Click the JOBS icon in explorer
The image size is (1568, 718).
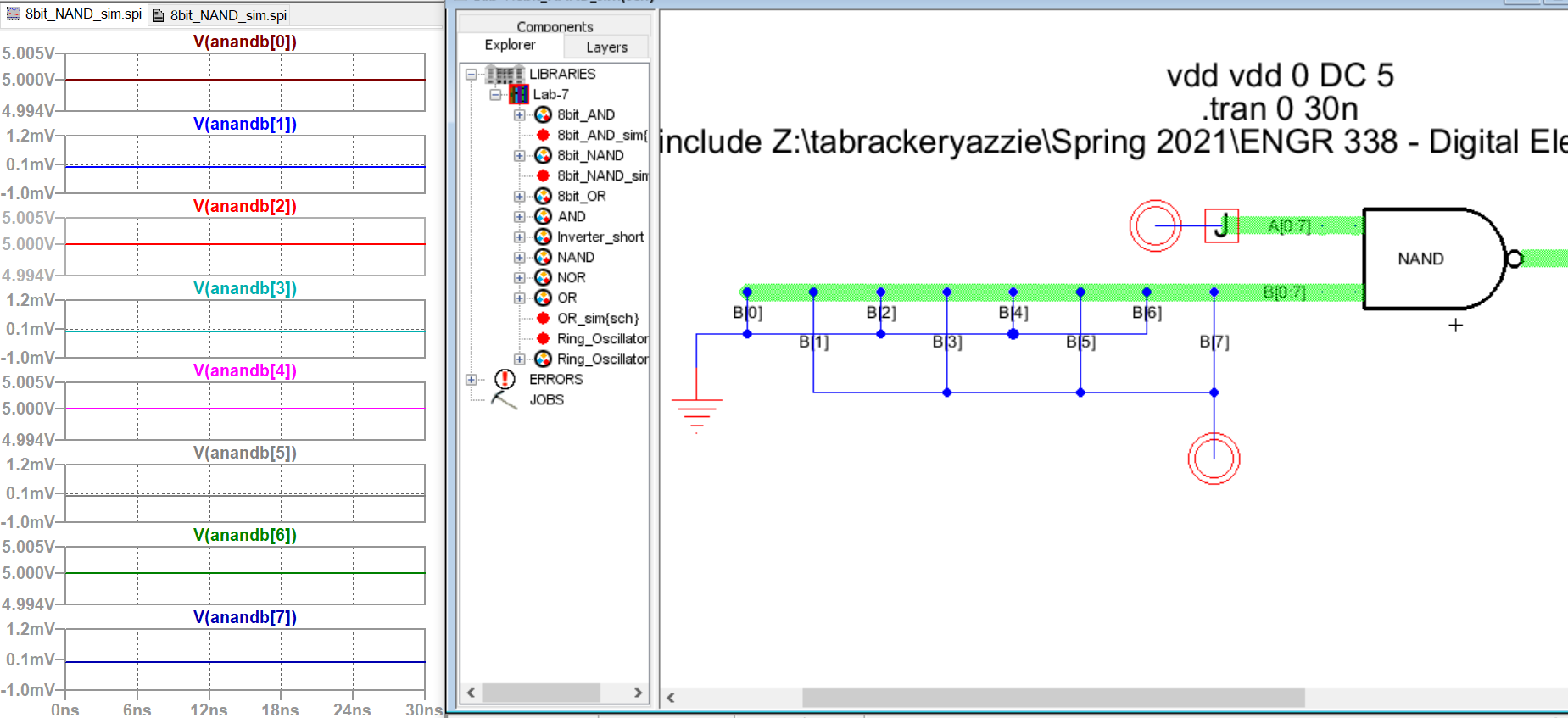click(505, 399)
